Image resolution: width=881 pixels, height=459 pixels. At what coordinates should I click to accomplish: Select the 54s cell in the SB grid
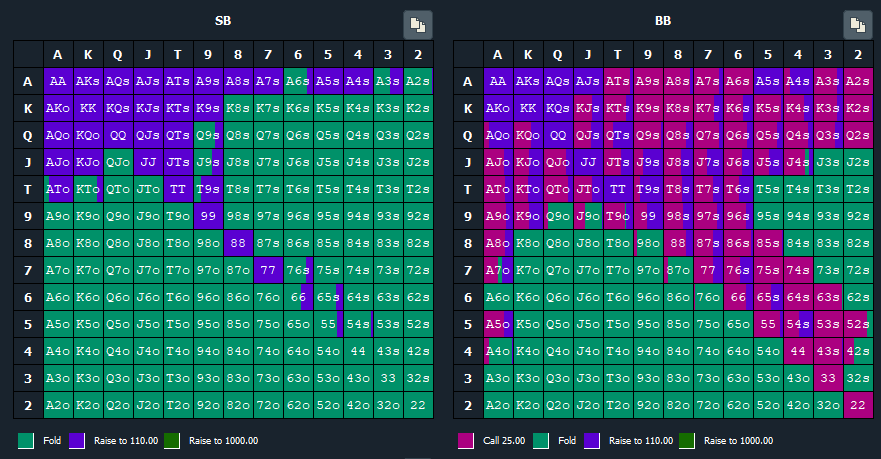tap(358, 324)
